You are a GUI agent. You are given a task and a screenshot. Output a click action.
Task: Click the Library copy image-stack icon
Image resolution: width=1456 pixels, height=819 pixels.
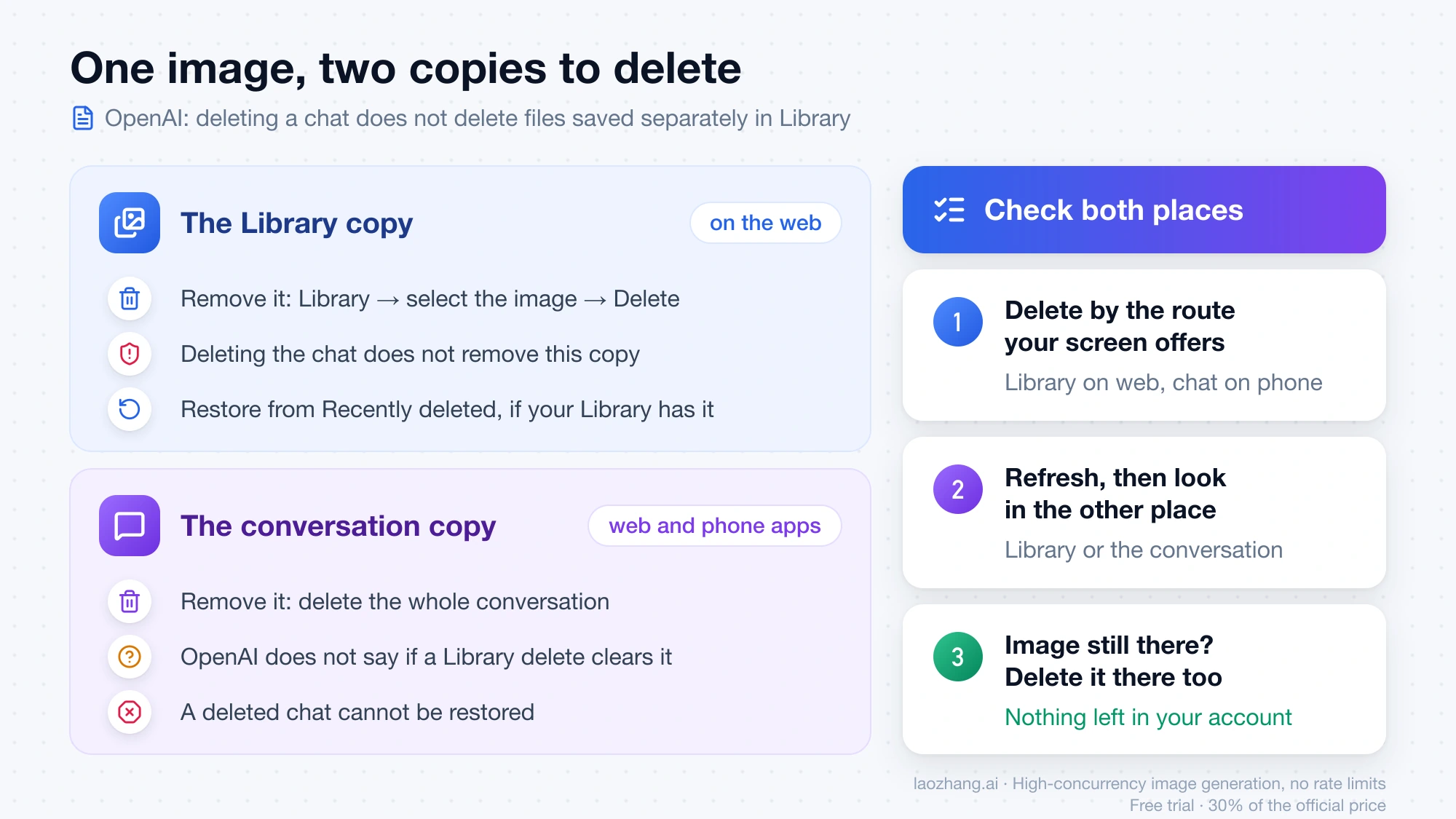[130, 223]
